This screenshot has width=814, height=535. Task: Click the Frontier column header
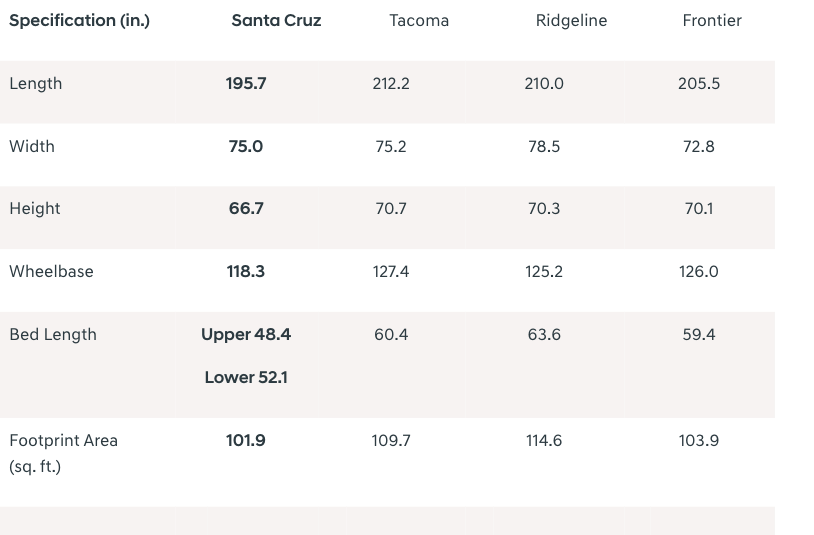pyautogui.click(x=712, y=20)
